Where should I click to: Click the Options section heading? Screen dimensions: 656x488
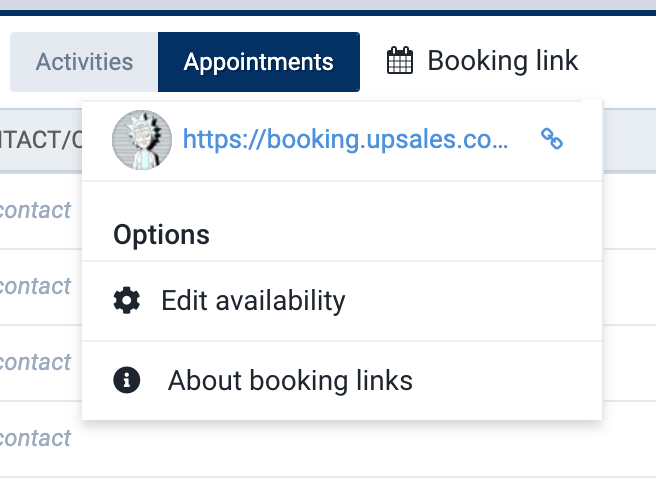point(161,234)
